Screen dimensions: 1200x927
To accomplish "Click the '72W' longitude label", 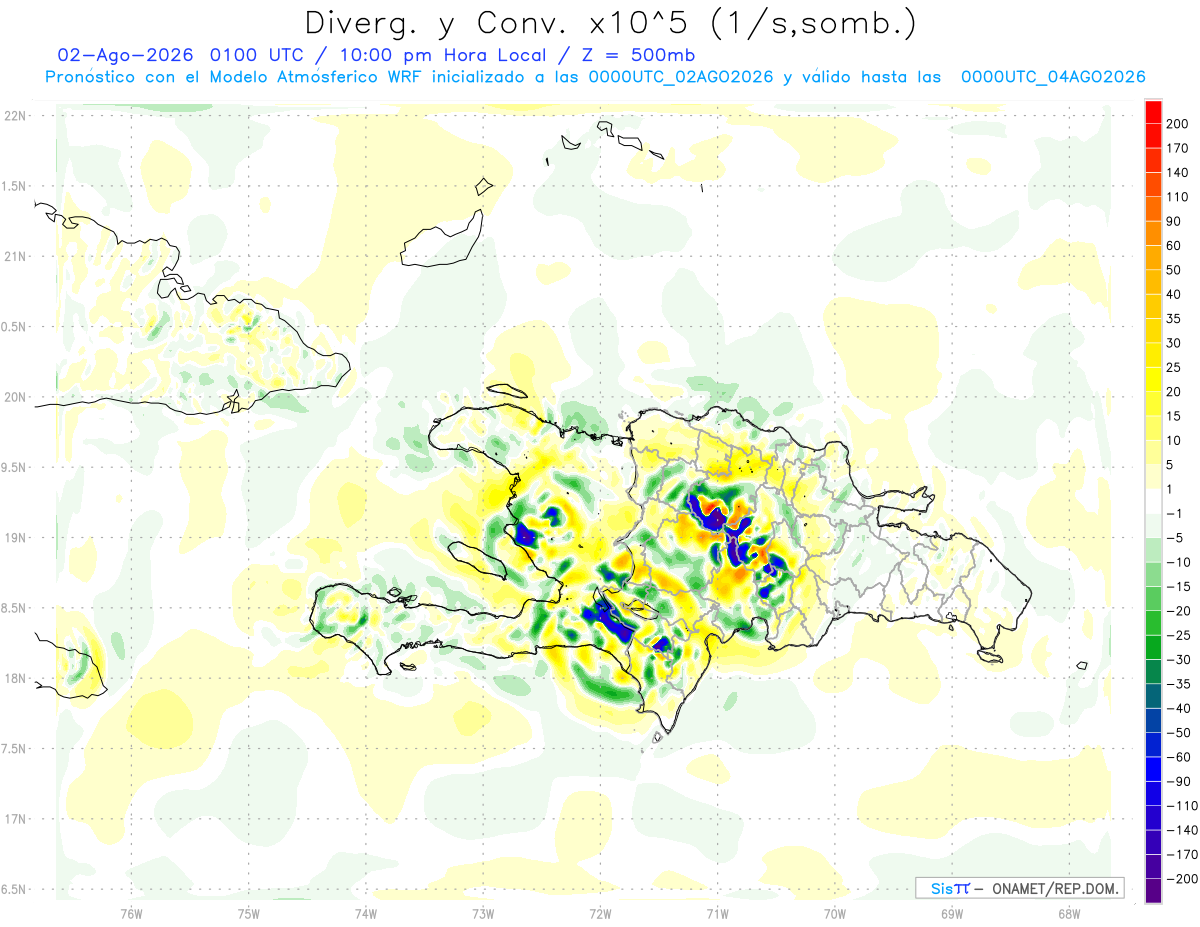I will coord(600,914).
